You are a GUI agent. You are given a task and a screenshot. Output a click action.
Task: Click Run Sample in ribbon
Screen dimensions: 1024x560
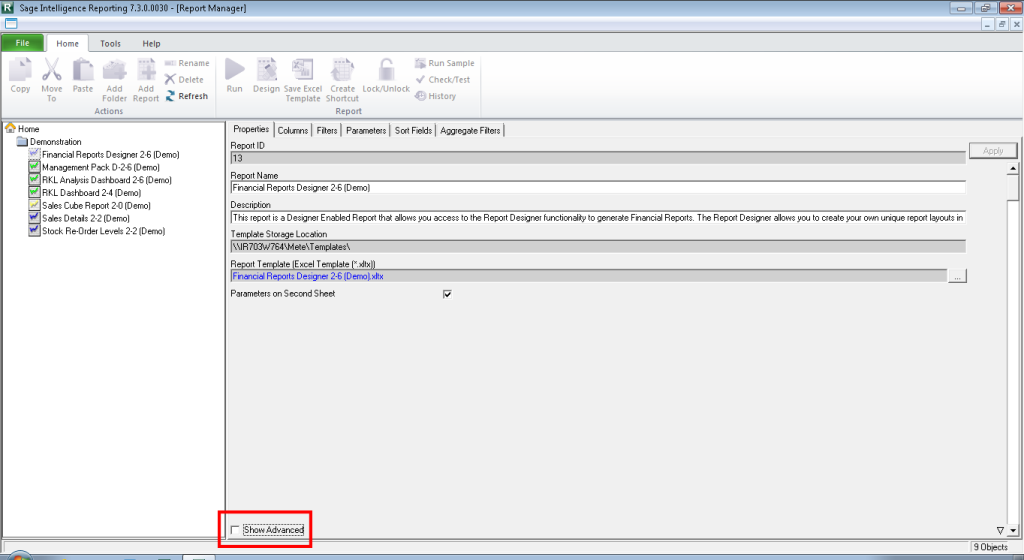click(445, 63)
